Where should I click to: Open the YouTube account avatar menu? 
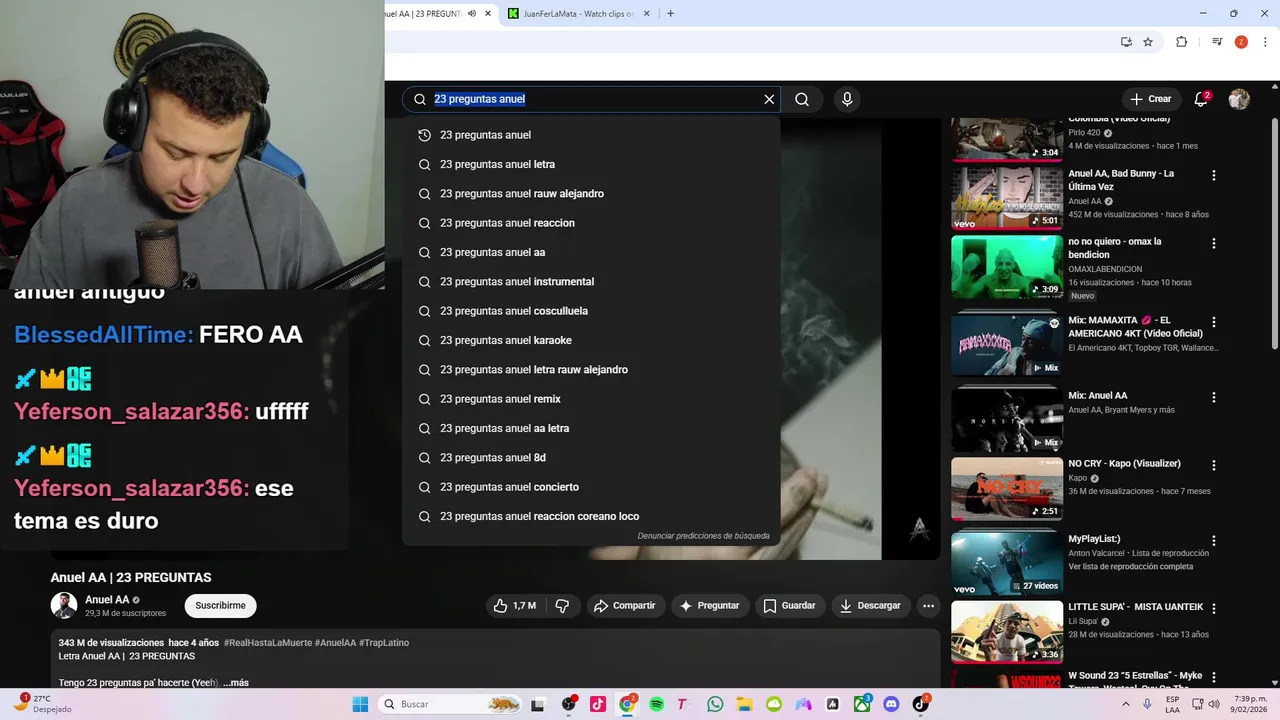(1239, 99)
